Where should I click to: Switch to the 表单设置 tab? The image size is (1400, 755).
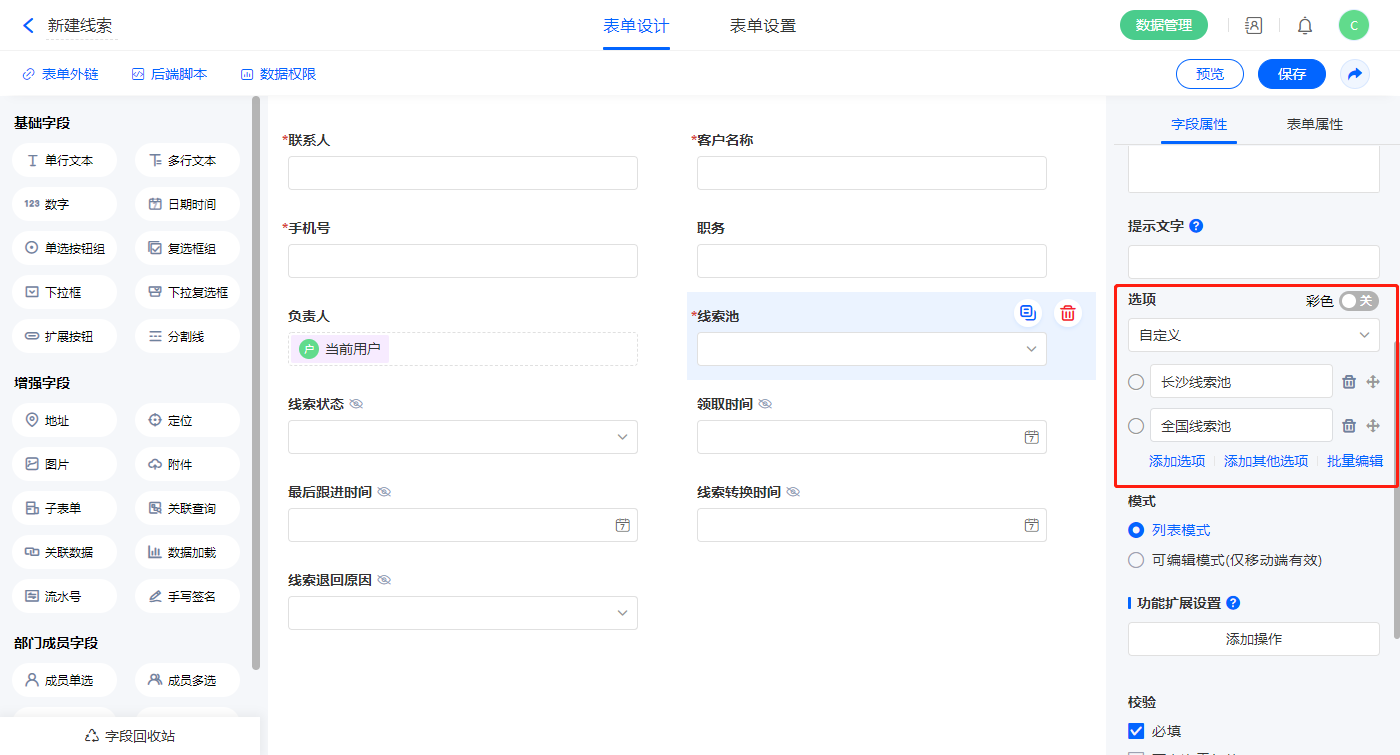(763, 26)
